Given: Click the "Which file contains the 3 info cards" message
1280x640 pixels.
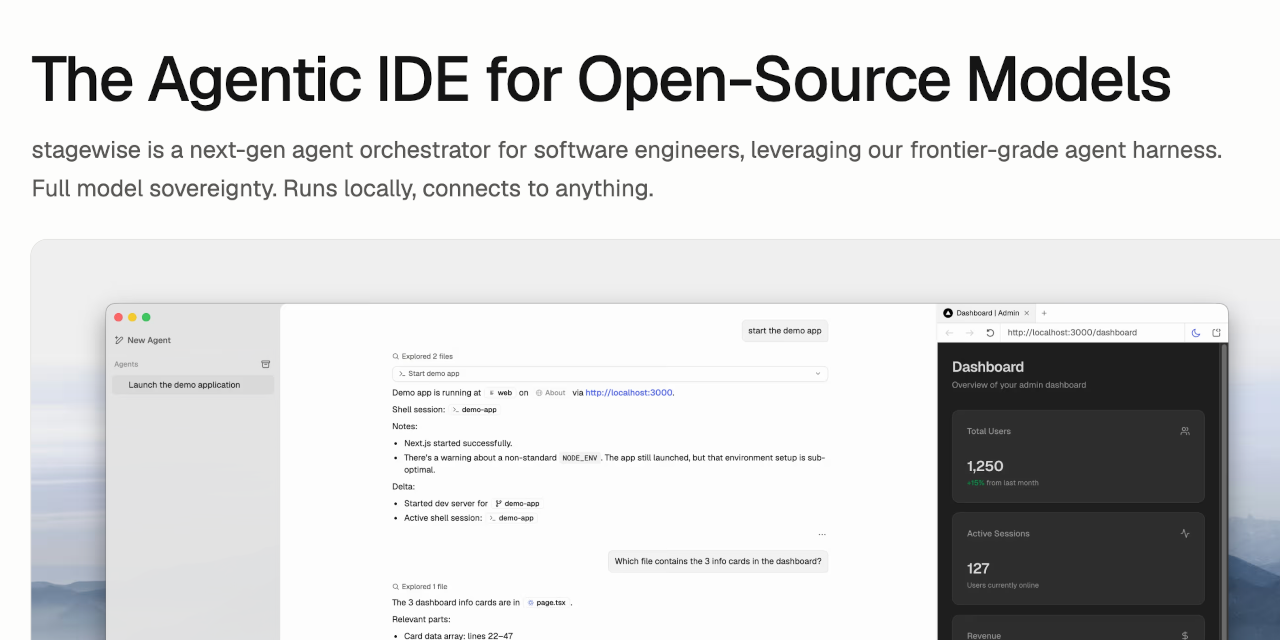Looking at the screenshot, I should coord(718,561).
